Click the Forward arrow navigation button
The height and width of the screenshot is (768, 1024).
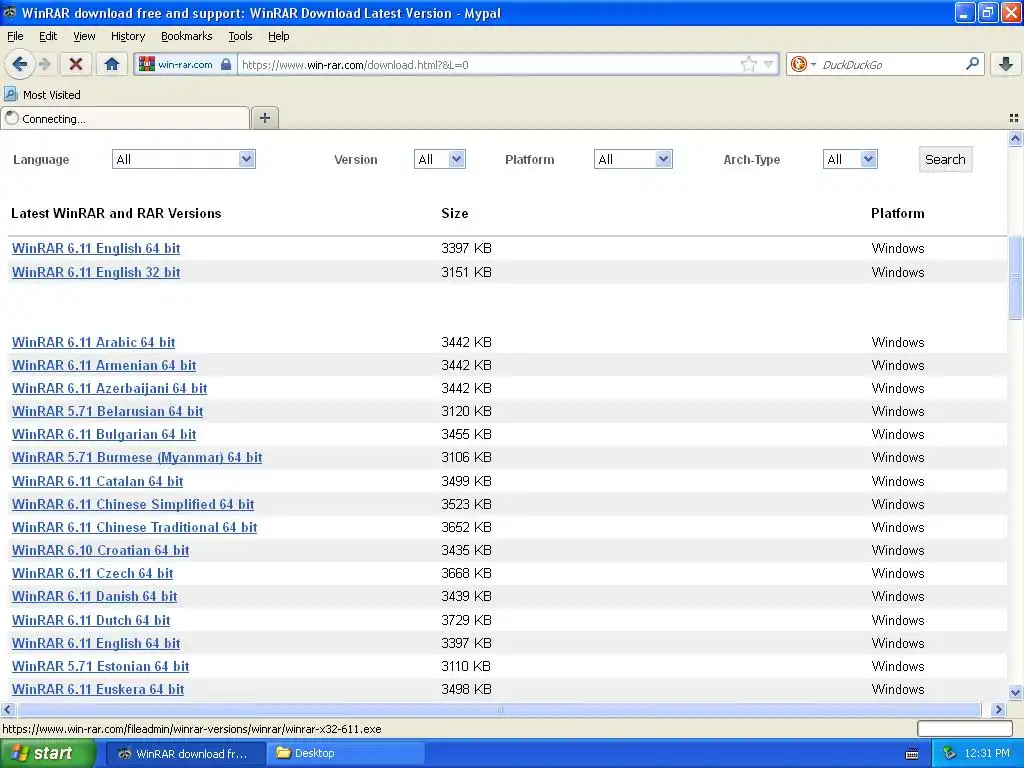[x=44, y=64]
